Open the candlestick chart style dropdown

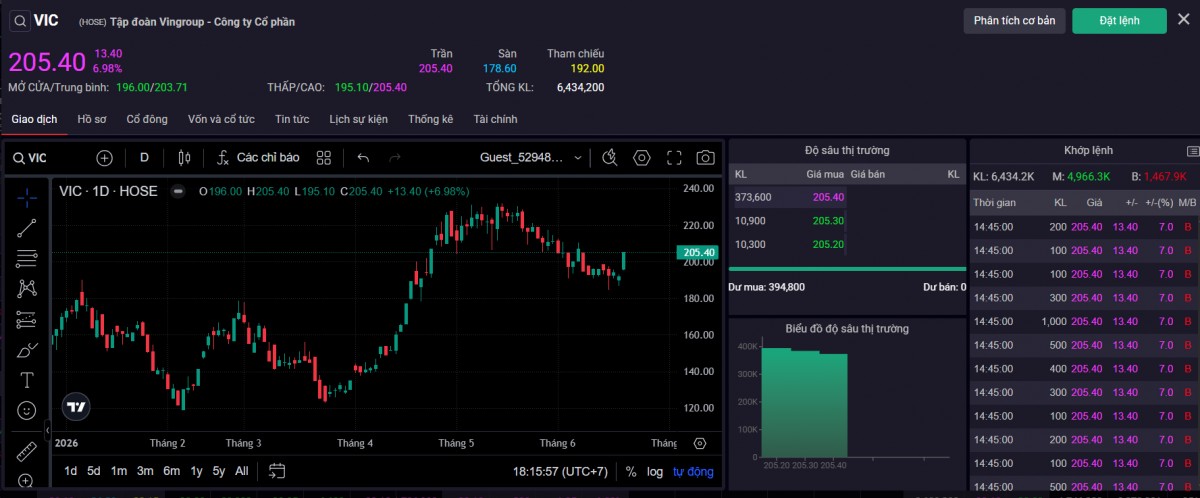(x=183, y=158)
